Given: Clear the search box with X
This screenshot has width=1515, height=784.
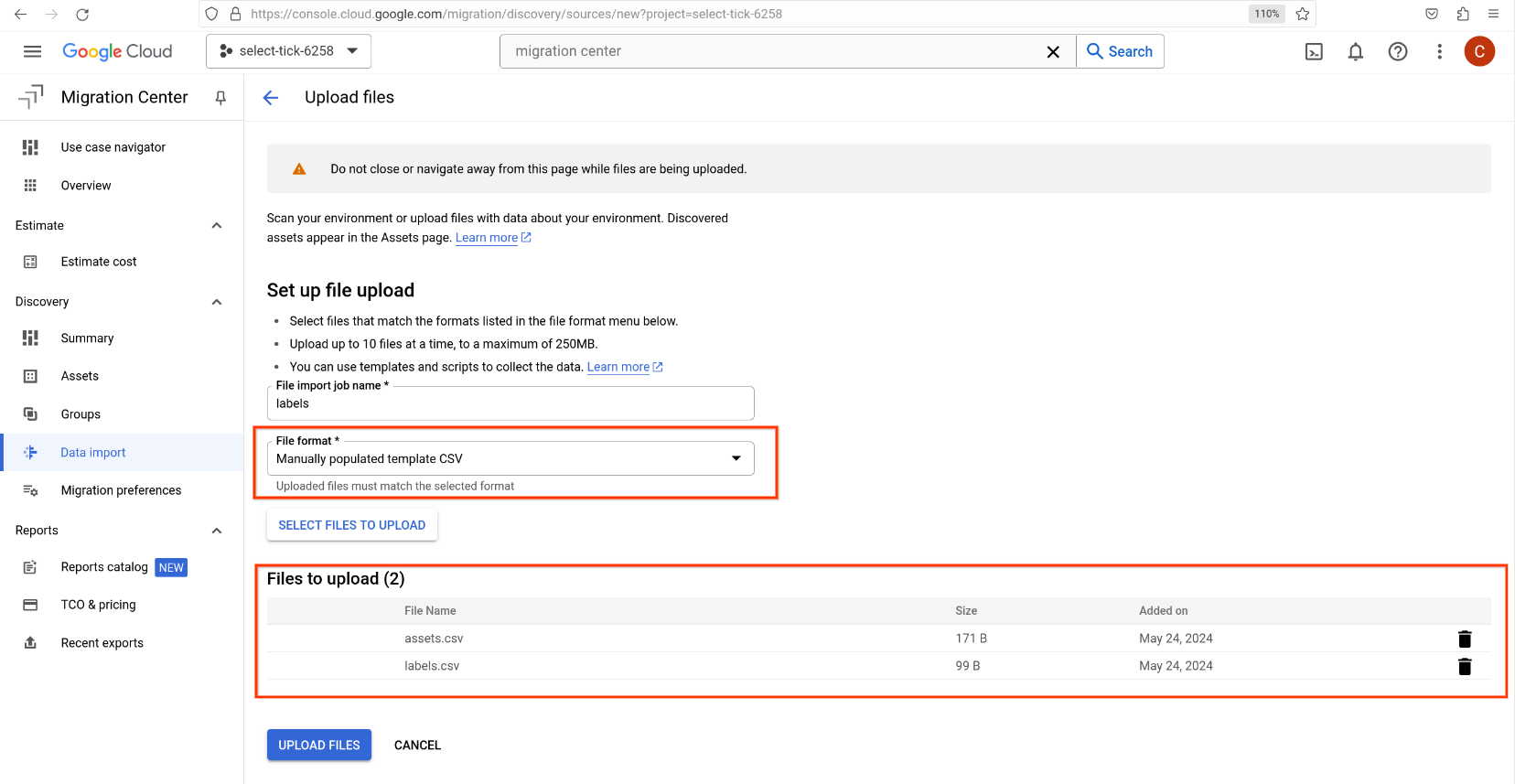Looking at the screenshot, I should point(1053,52).
